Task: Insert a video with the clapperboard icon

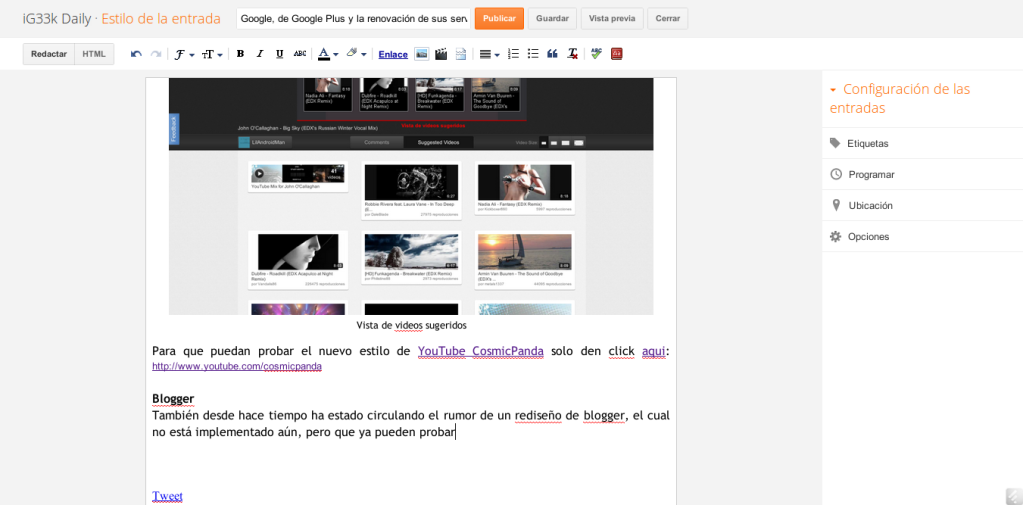Action: click(x=441, y=54)
